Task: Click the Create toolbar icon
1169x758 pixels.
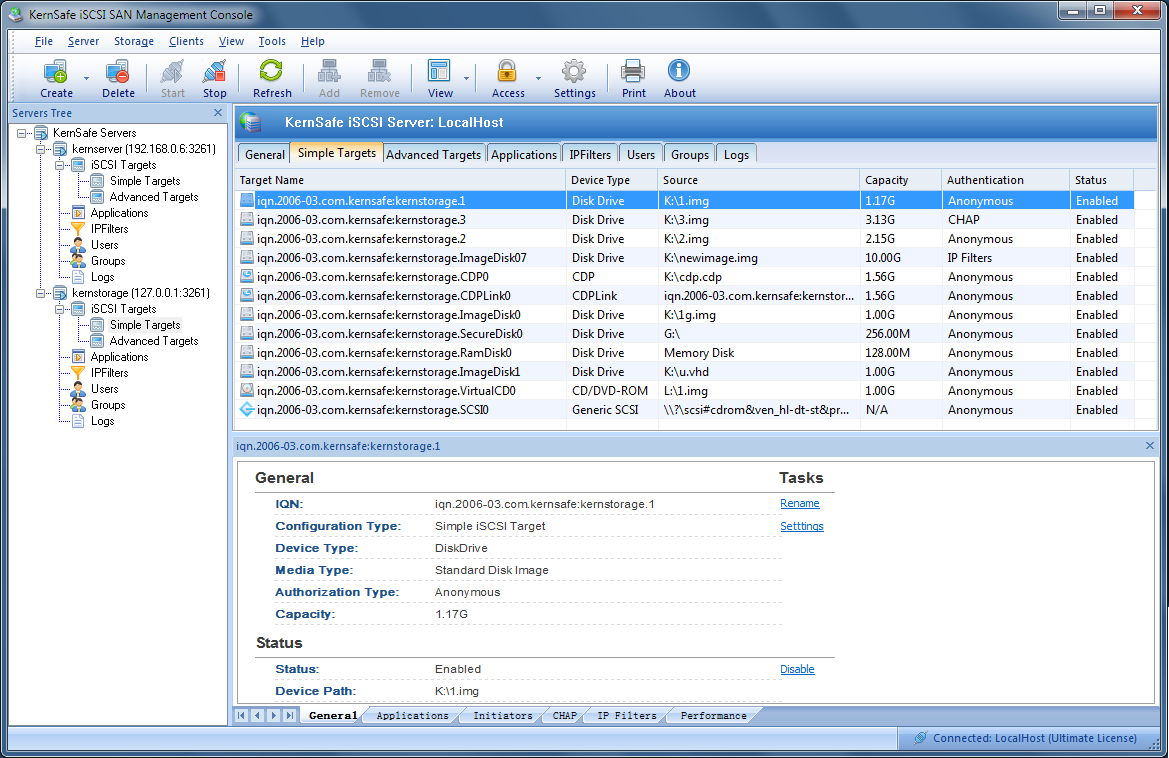Action: point(56,72)
